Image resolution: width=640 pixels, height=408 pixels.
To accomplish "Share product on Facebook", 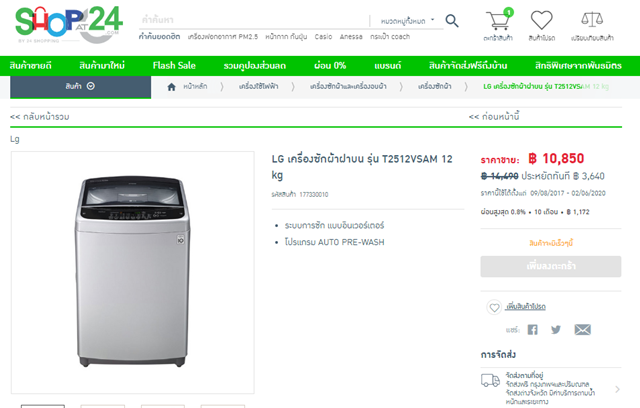I will point(532,329).
